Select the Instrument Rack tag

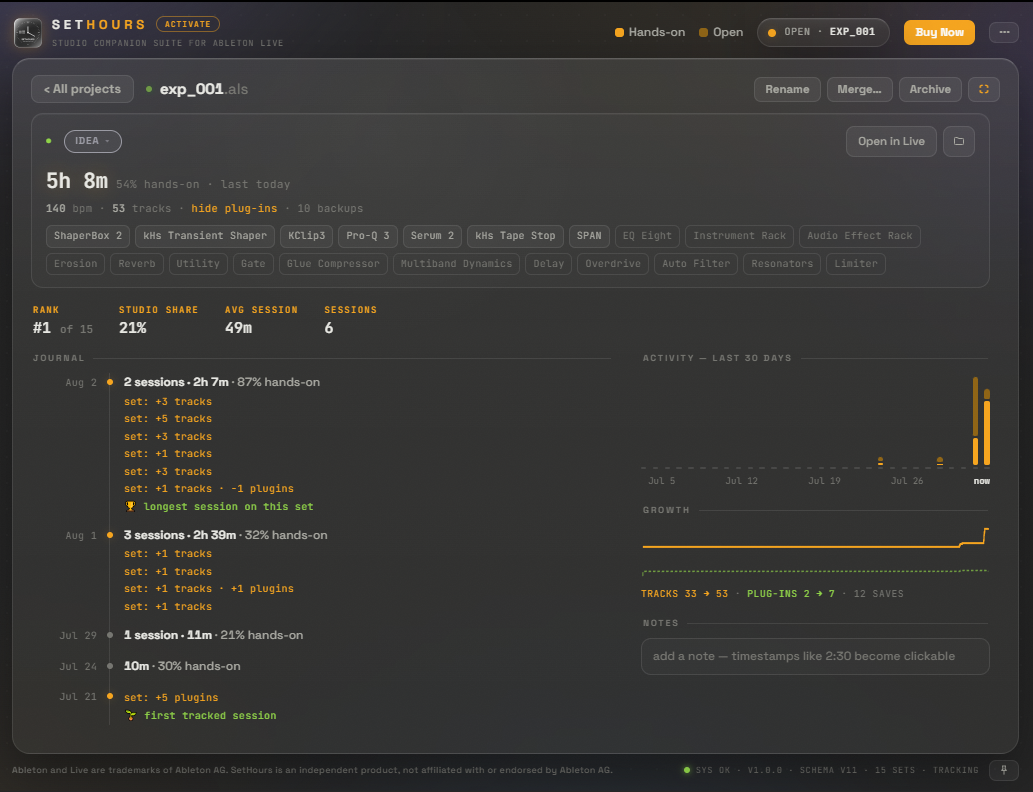click(739, 236)
